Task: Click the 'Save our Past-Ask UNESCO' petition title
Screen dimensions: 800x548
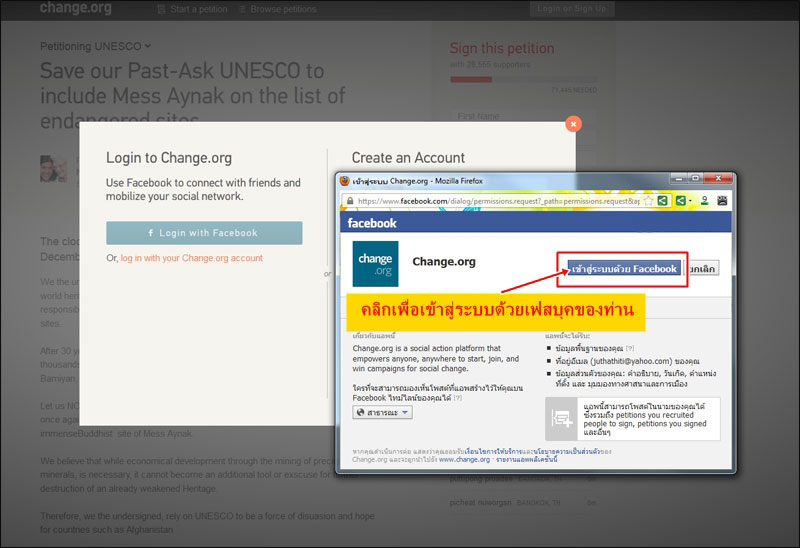Action: coord(193,94)
